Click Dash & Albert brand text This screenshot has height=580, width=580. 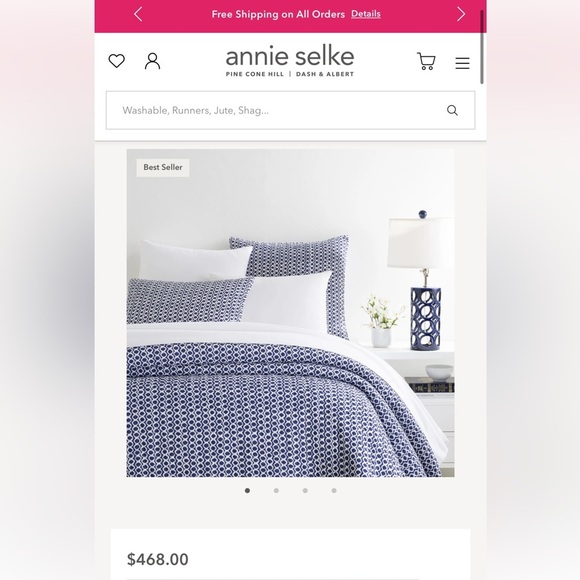325,74
